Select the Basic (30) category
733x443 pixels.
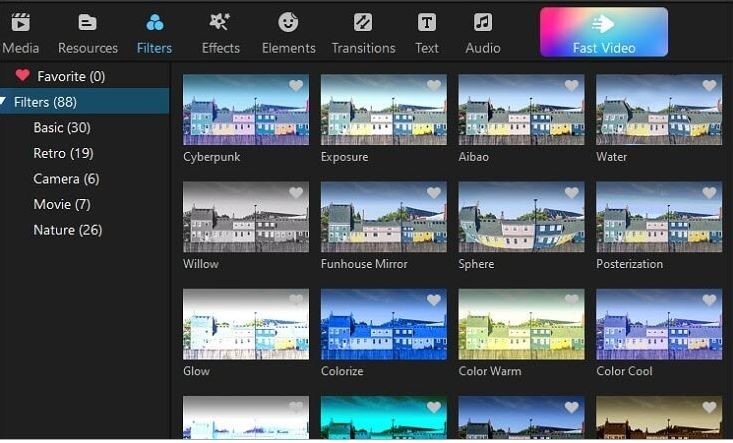(x=62, y=128)
